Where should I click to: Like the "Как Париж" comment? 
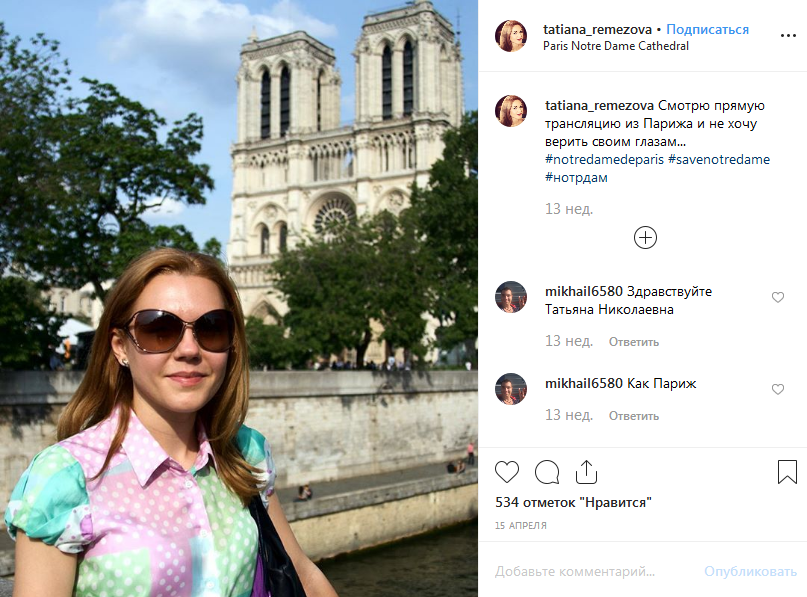(778, 389)
